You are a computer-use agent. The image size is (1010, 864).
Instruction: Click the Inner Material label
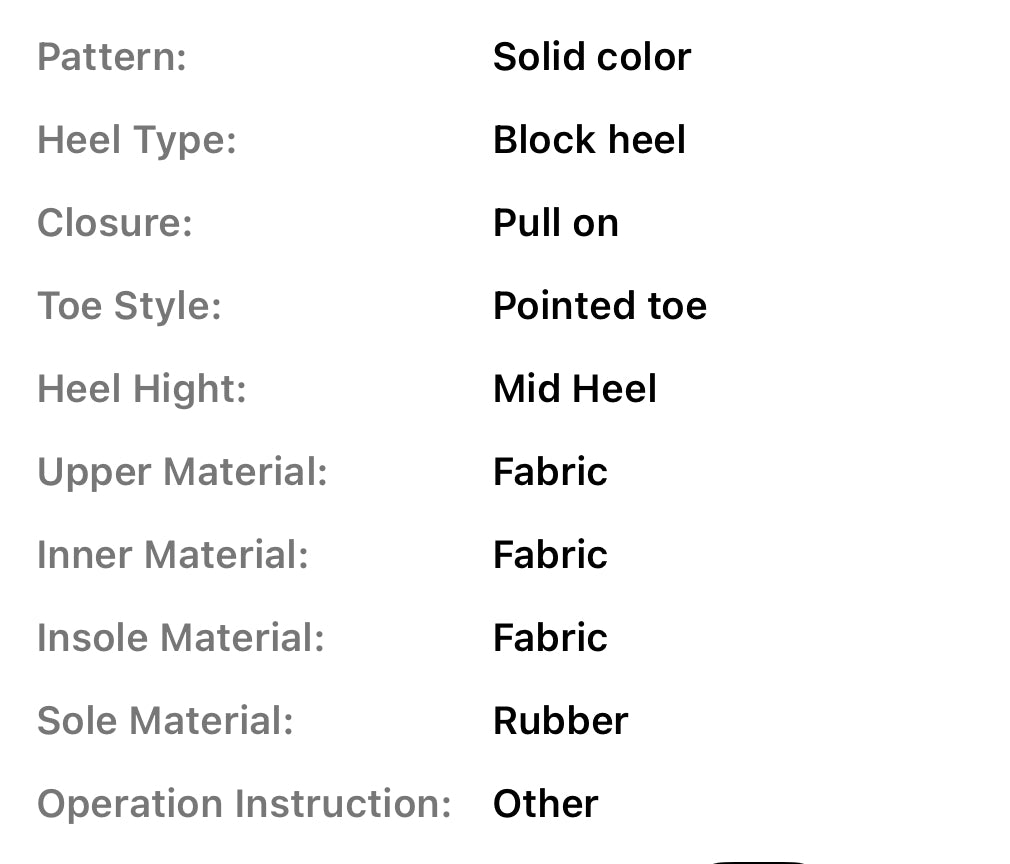(x=173, y=555)
